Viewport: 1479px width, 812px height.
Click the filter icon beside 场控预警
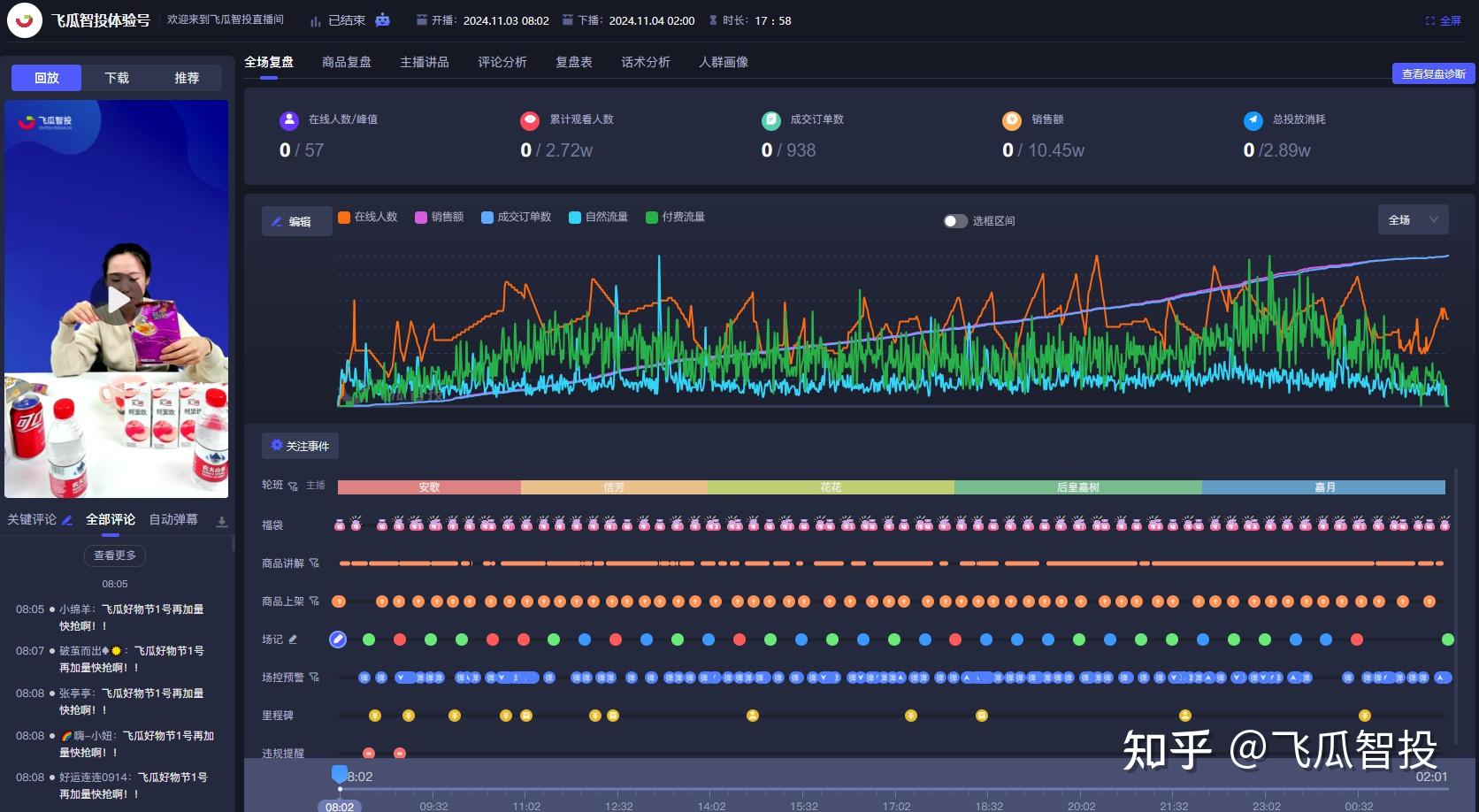[x=314, y=678]
